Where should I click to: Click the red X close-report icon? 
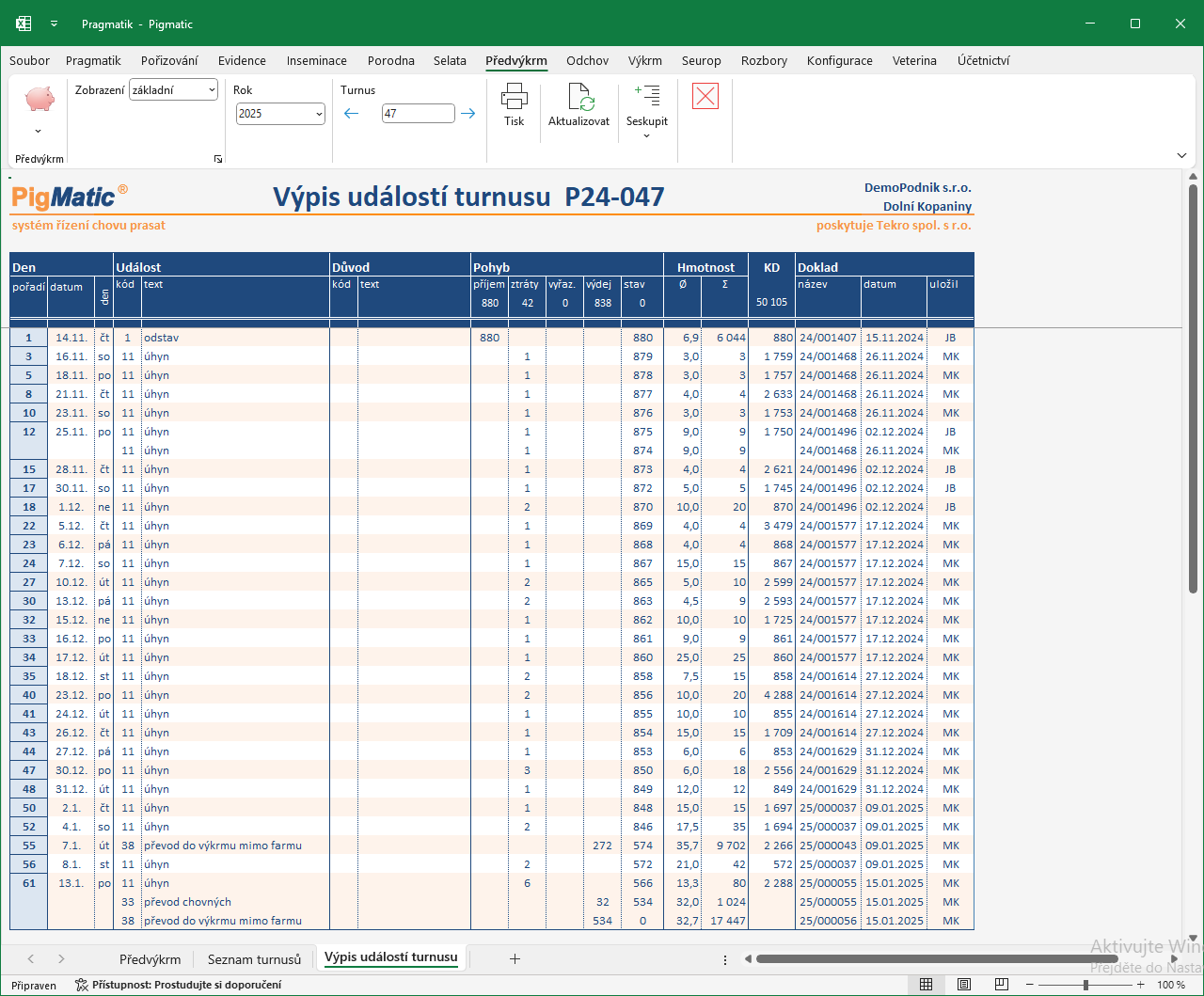pos(705,96)
